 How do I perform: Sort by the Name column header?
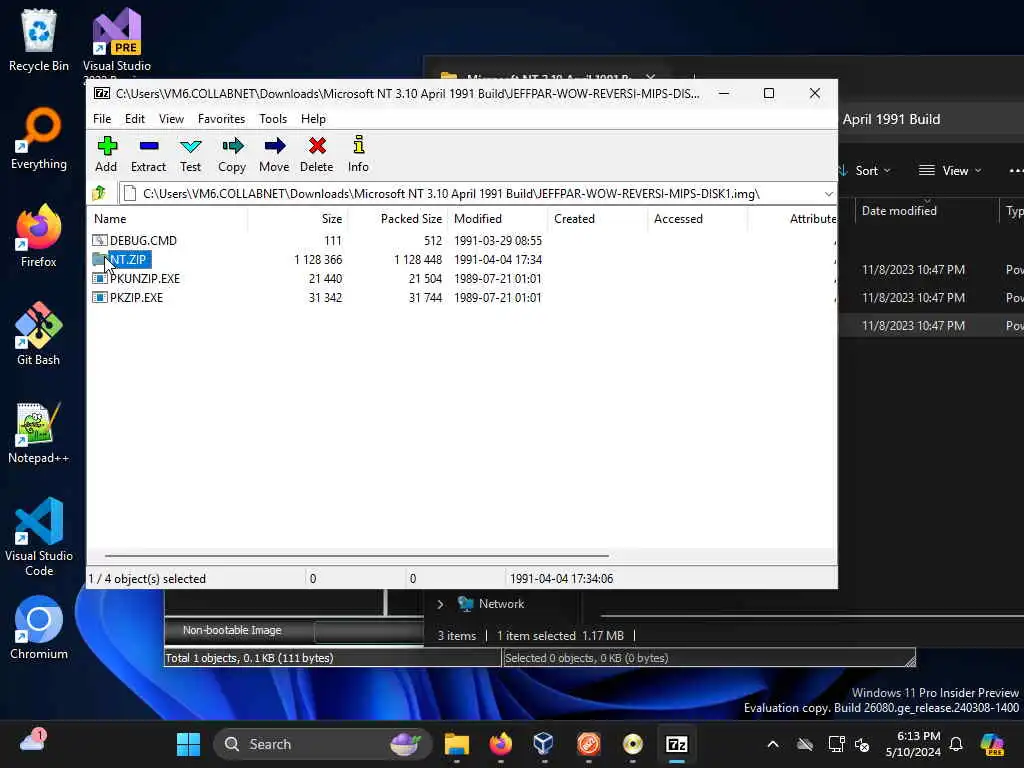click(x=167, y=219)
